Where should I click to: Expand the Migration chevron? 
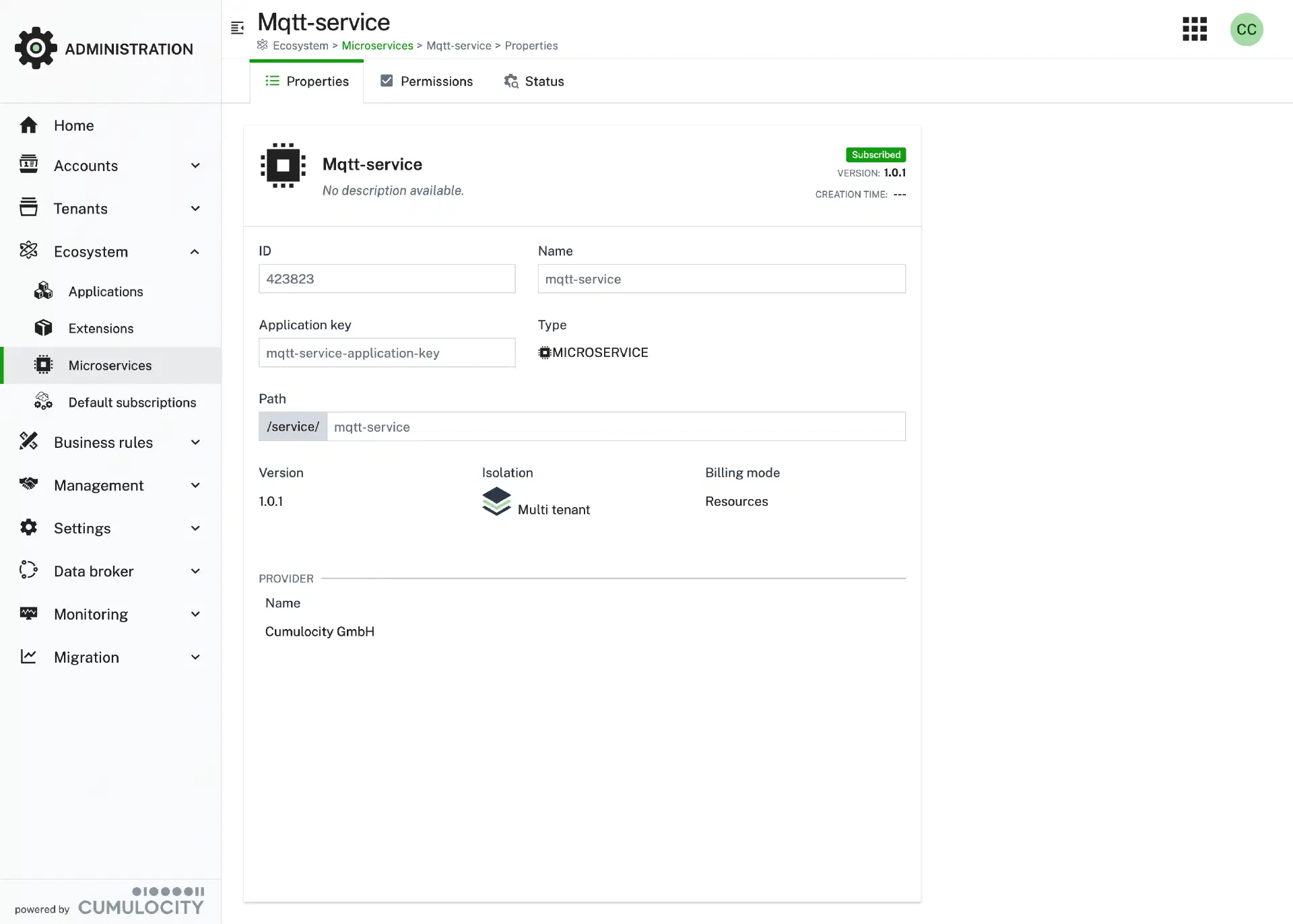195,657
